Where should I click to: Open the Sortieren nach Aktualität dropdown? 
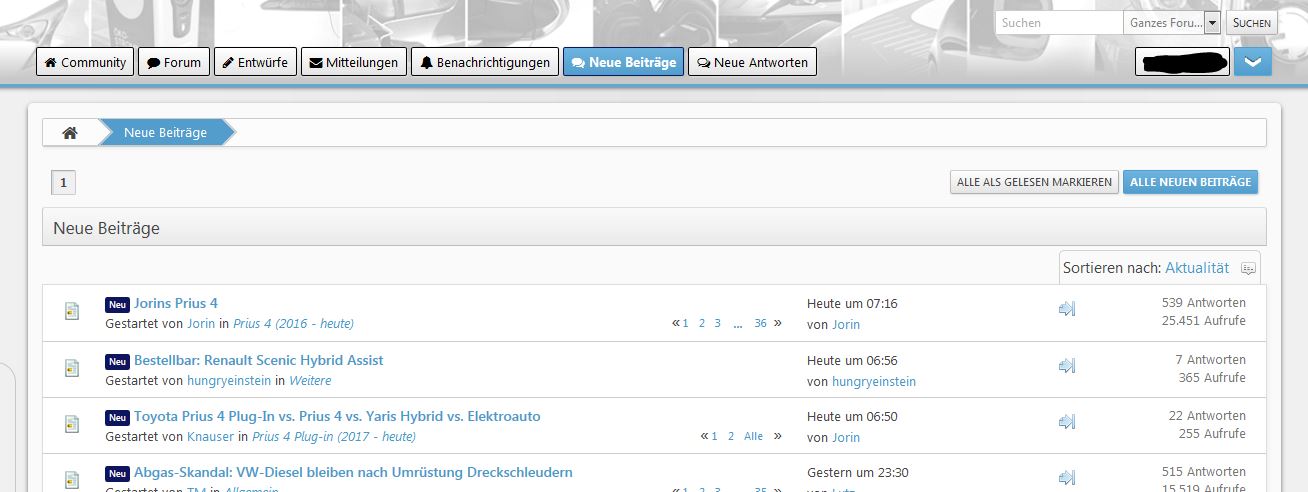pos(1197,268)
